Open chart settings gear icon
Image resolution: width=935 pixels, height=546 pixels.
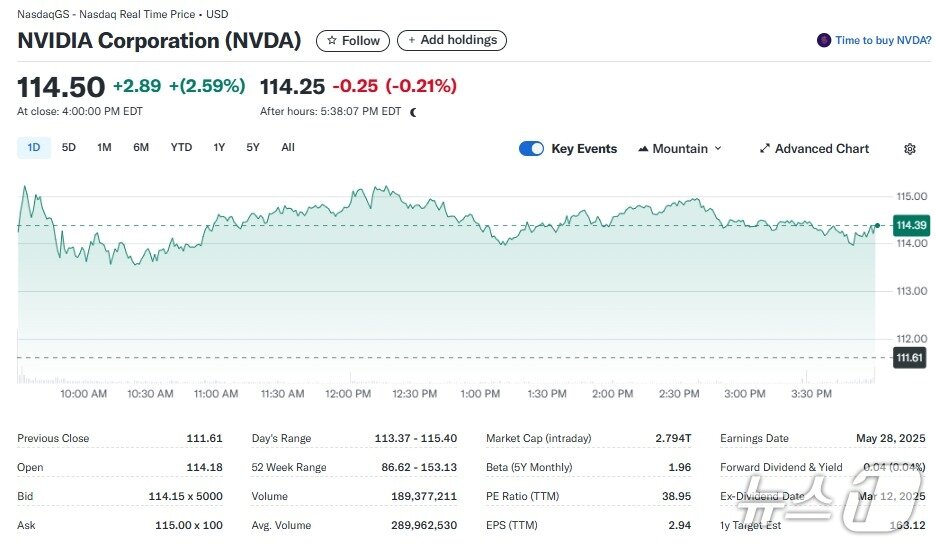click(909, 149)
